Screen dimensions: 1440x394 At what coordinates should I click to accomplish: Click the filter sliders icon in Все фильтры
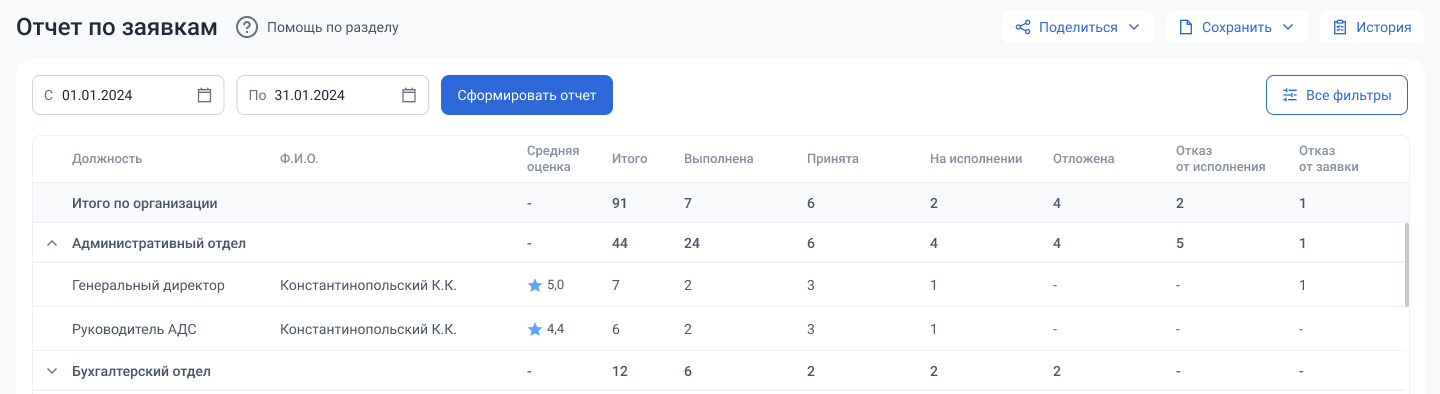(x=1290, y=95)
